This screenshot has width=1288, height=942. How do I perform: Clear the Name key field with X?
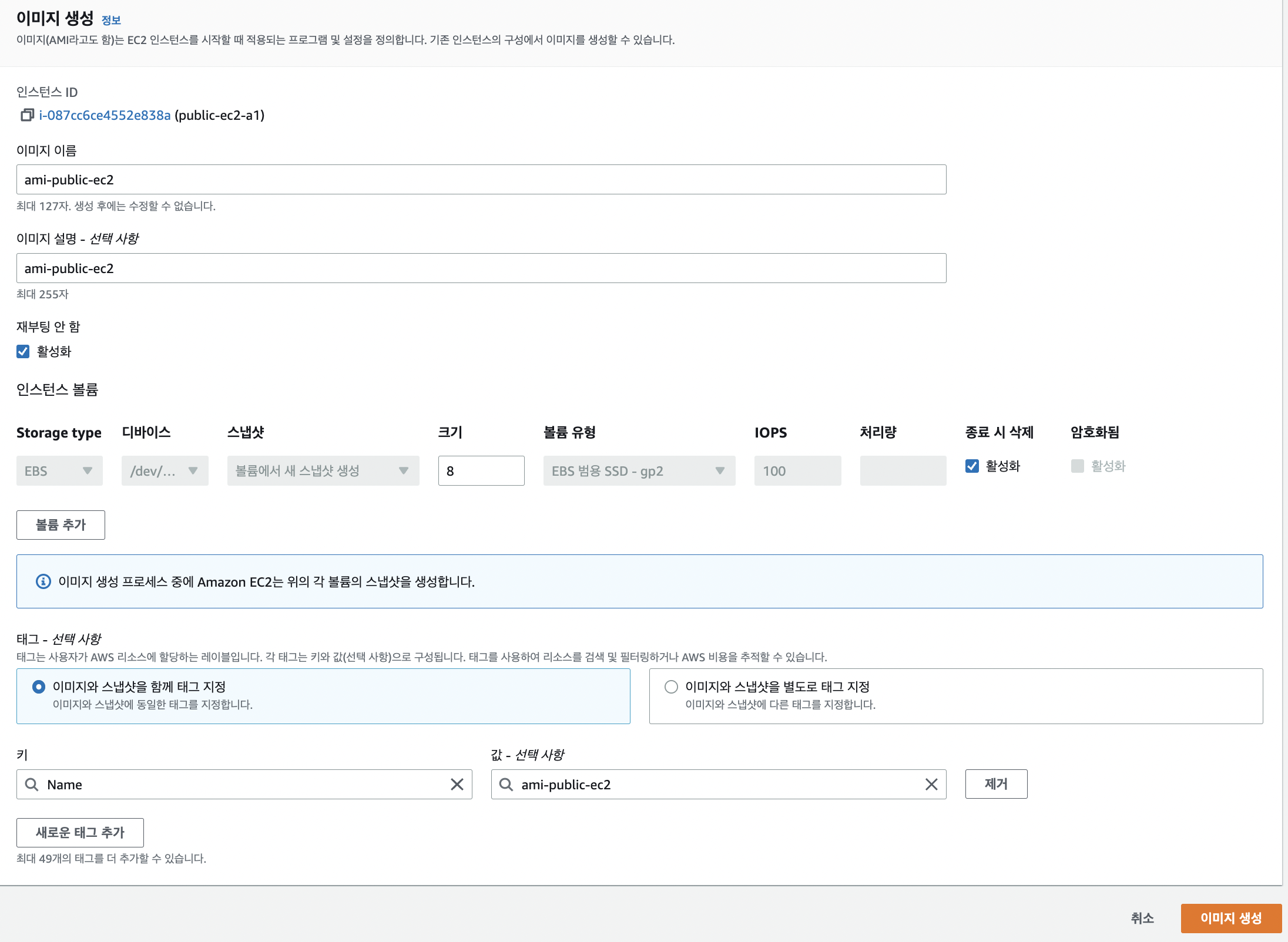click(457, 785)
